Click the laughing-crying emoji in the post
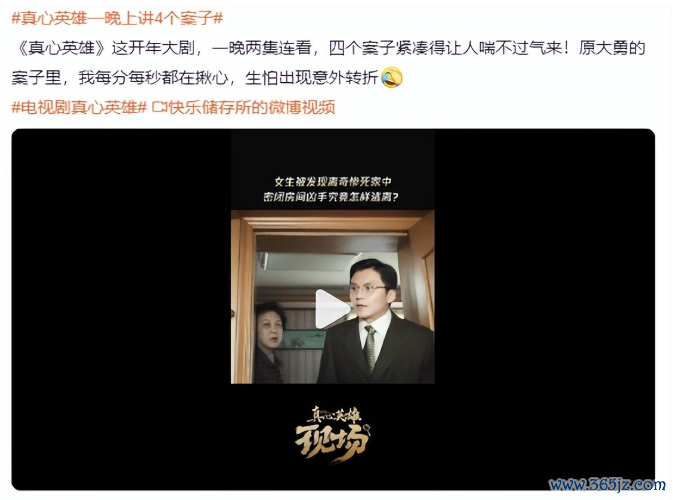 pyautogui.click(x=392, y=78)
